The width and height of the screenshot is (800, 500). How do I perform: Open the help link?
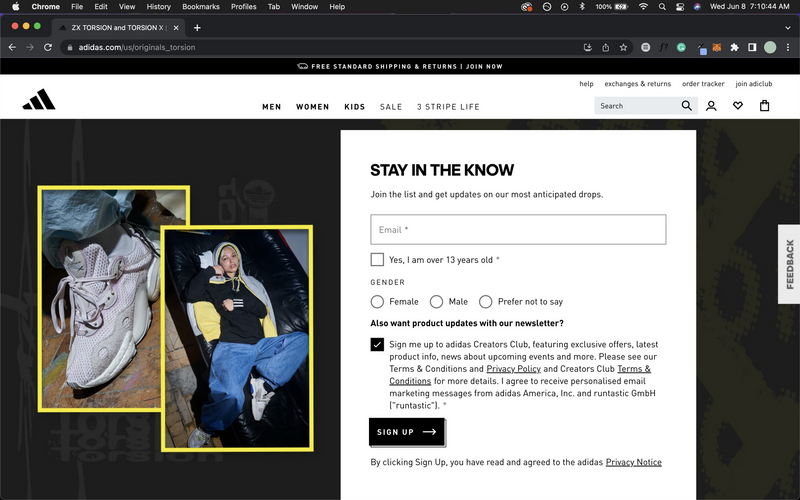pyautogui.click(x=586, y=84)
